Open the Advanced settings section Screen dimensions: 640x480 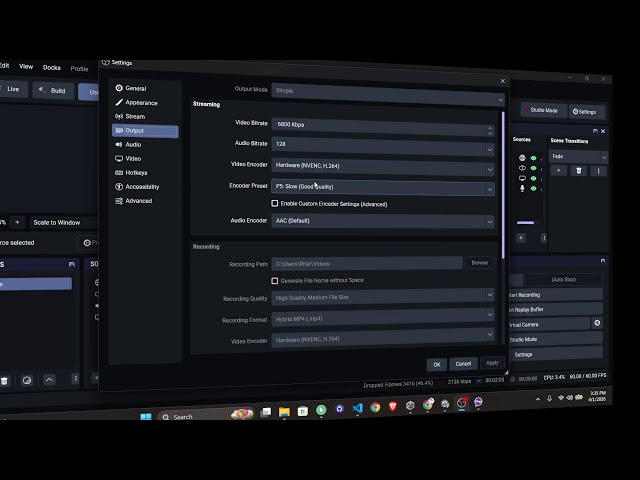pos(134,201)
